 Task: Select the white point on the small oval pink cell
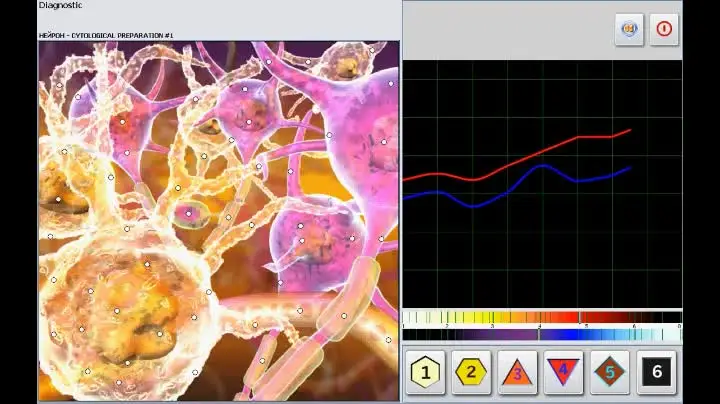point(188,213)
